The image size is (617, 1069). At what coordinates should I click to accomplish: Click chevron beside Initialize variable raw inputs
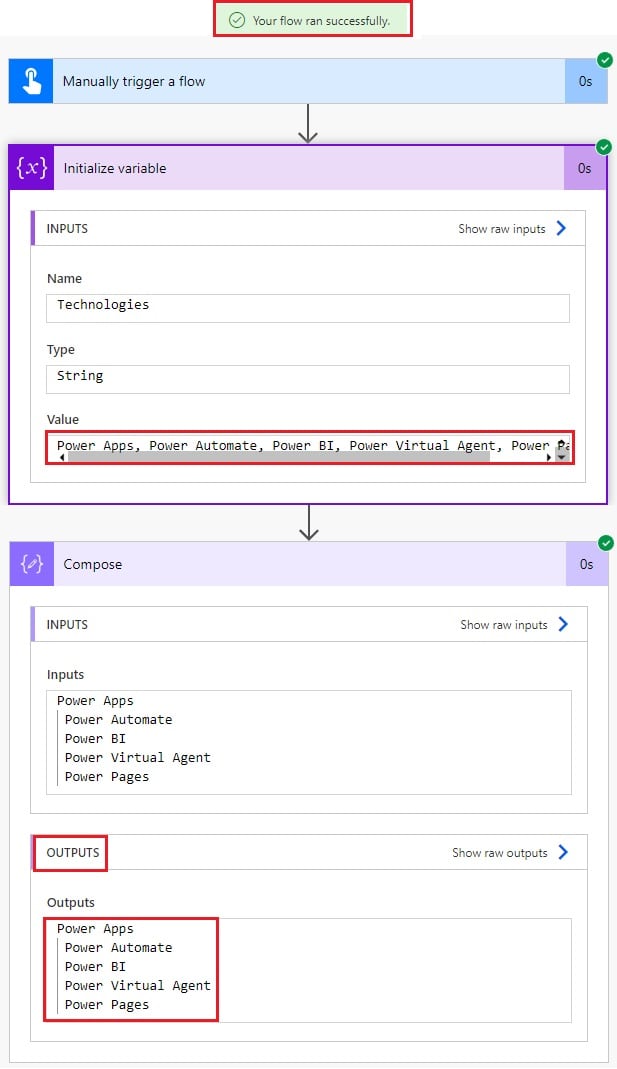pyautogui.click(x=561, y=228)
